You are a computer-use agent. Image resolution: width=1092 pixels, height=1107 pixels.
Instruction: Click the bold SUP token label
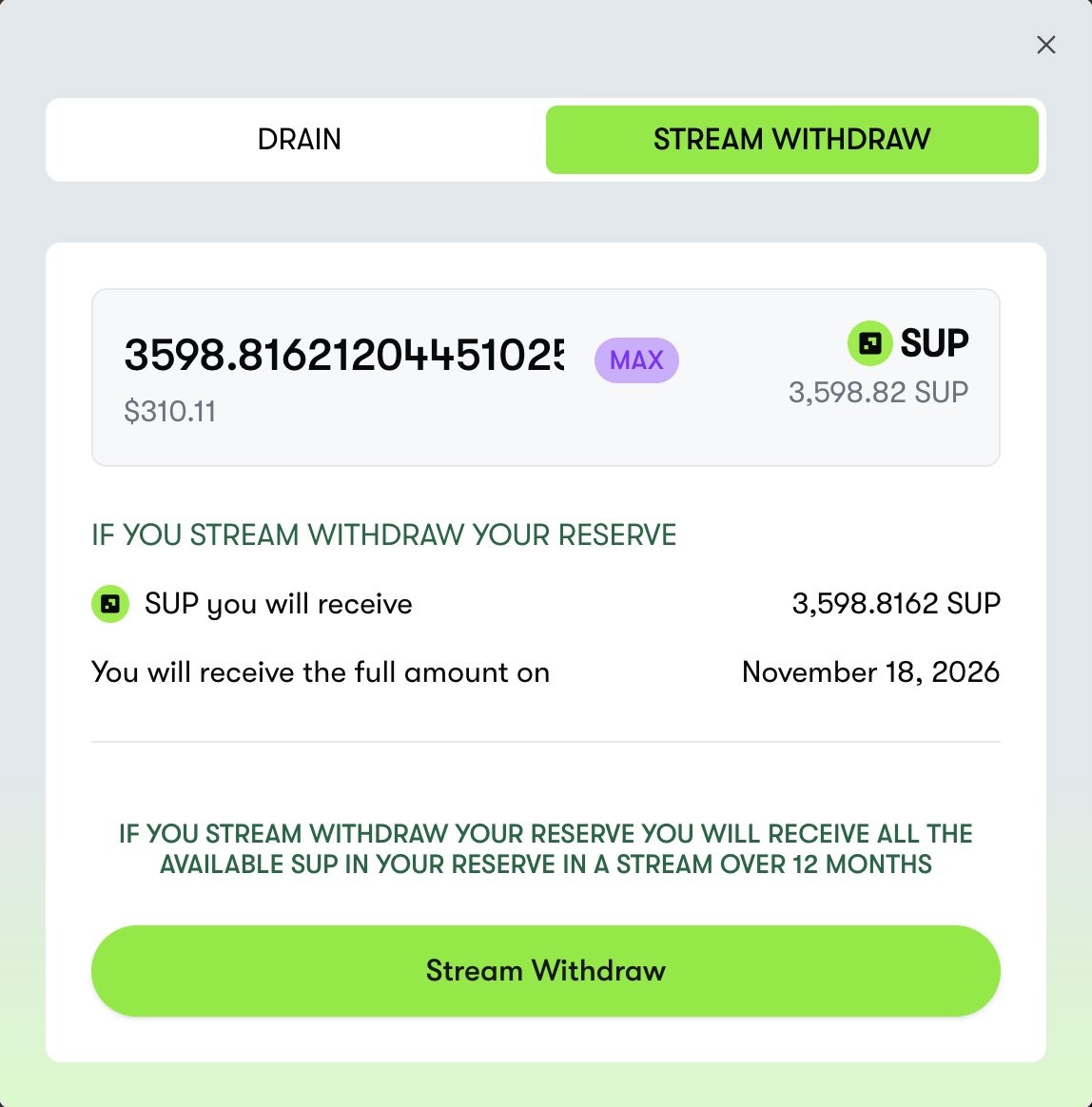934,343
